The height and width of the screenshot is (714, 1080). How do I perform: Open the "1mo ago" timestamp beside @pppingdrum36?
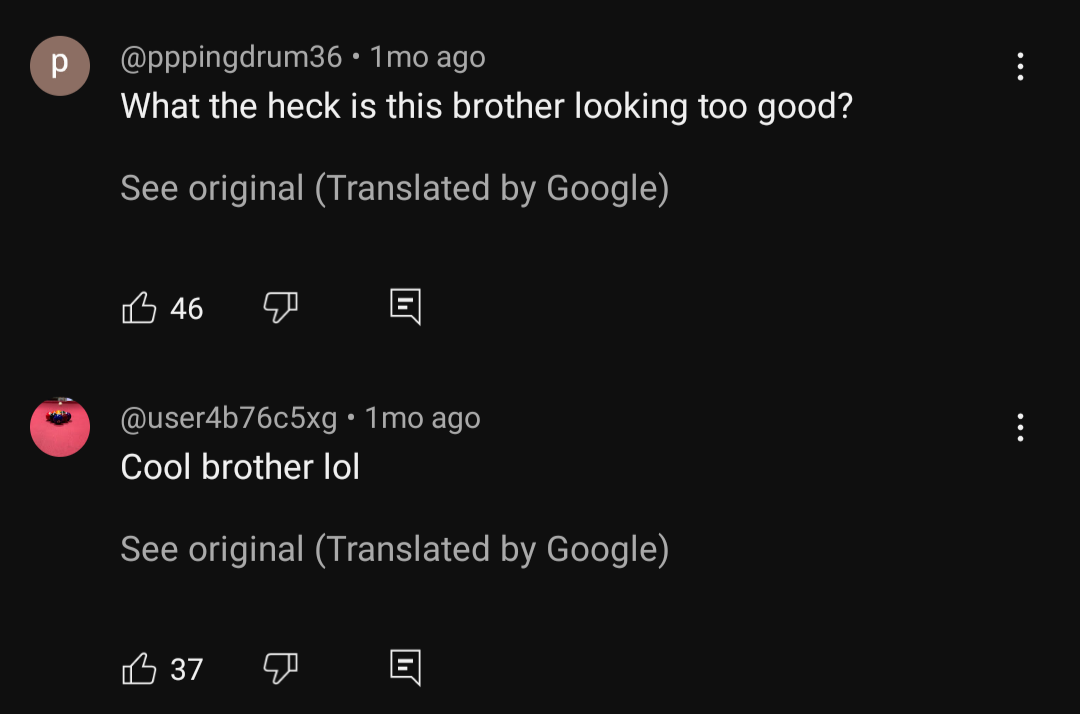point(428,57)
